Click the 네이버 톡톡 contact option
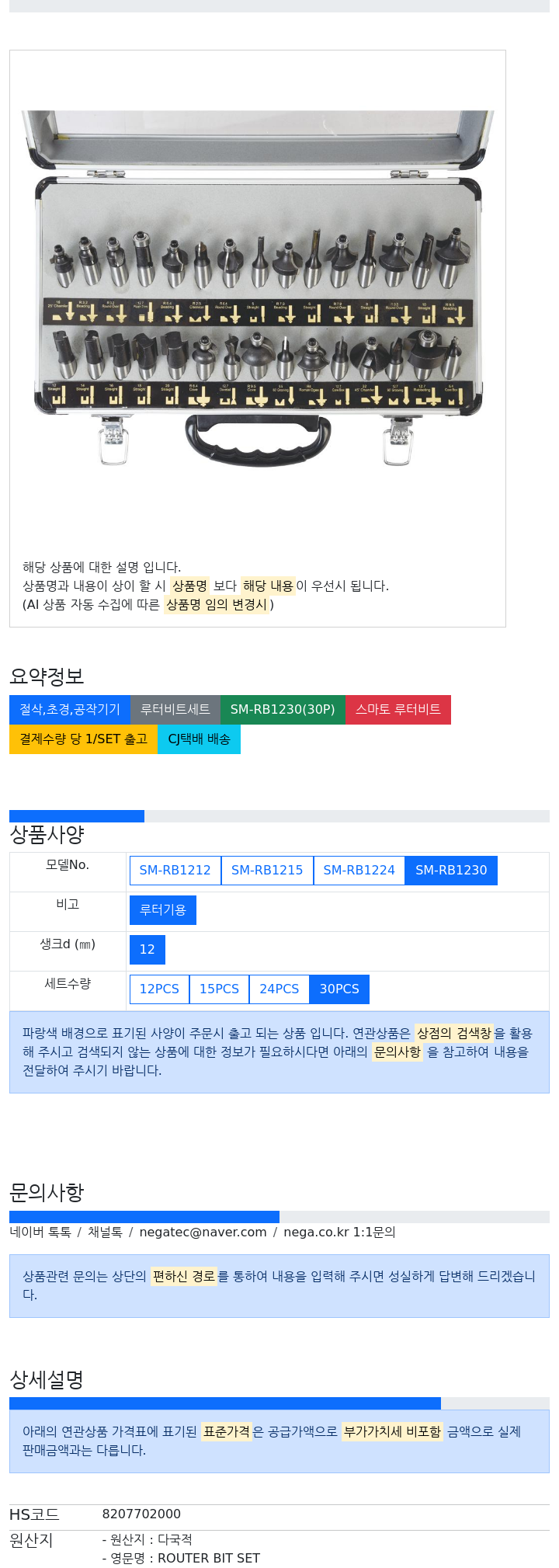Image resolution: width=559 pixels, height=1568 pixels. coord(40,1232)
